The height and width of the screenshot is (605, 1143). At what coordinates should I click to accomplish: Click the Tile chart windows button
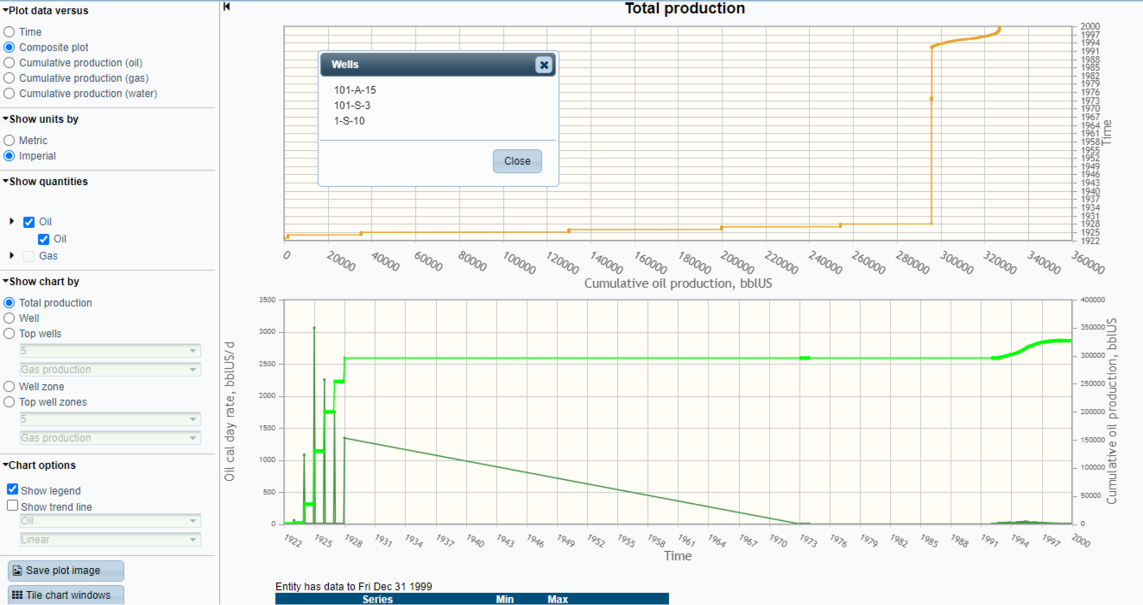pos(66,595)
